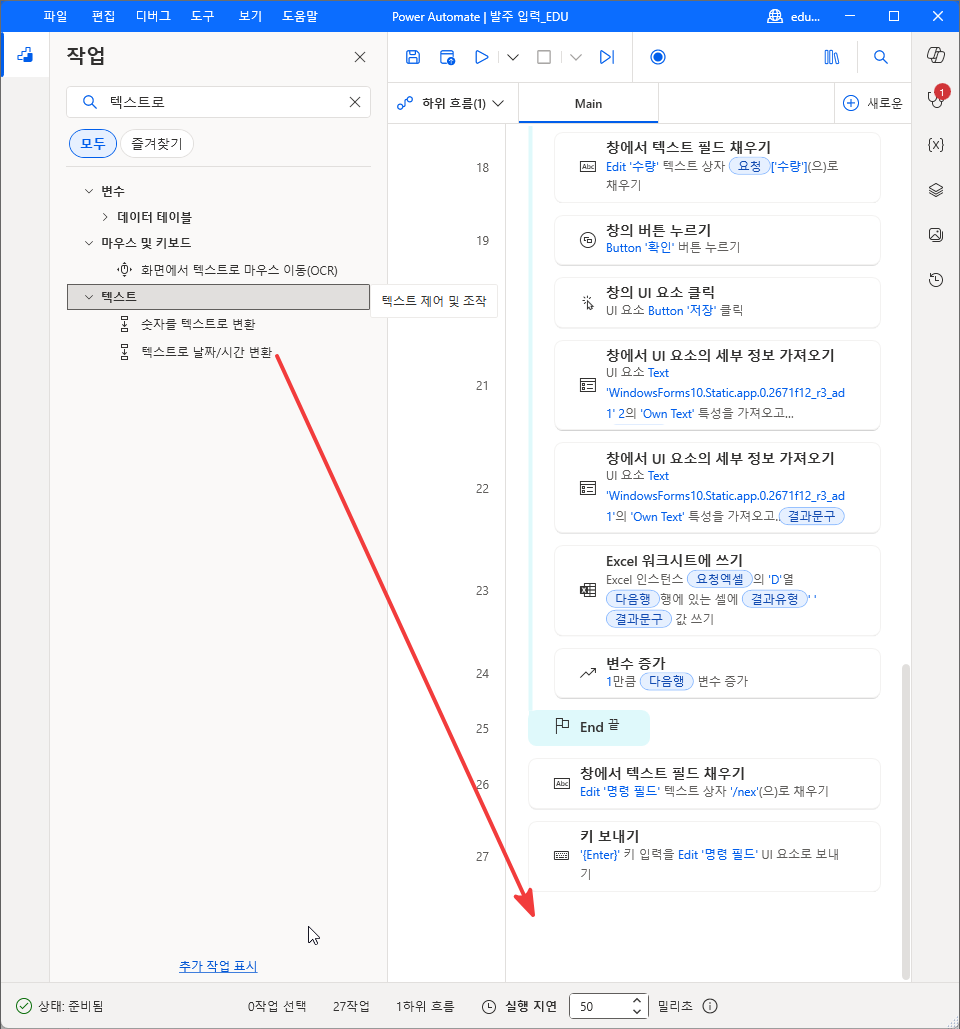
Task: Click the 상태: 준비됨 status indicator
Action: coord(60,1006)
